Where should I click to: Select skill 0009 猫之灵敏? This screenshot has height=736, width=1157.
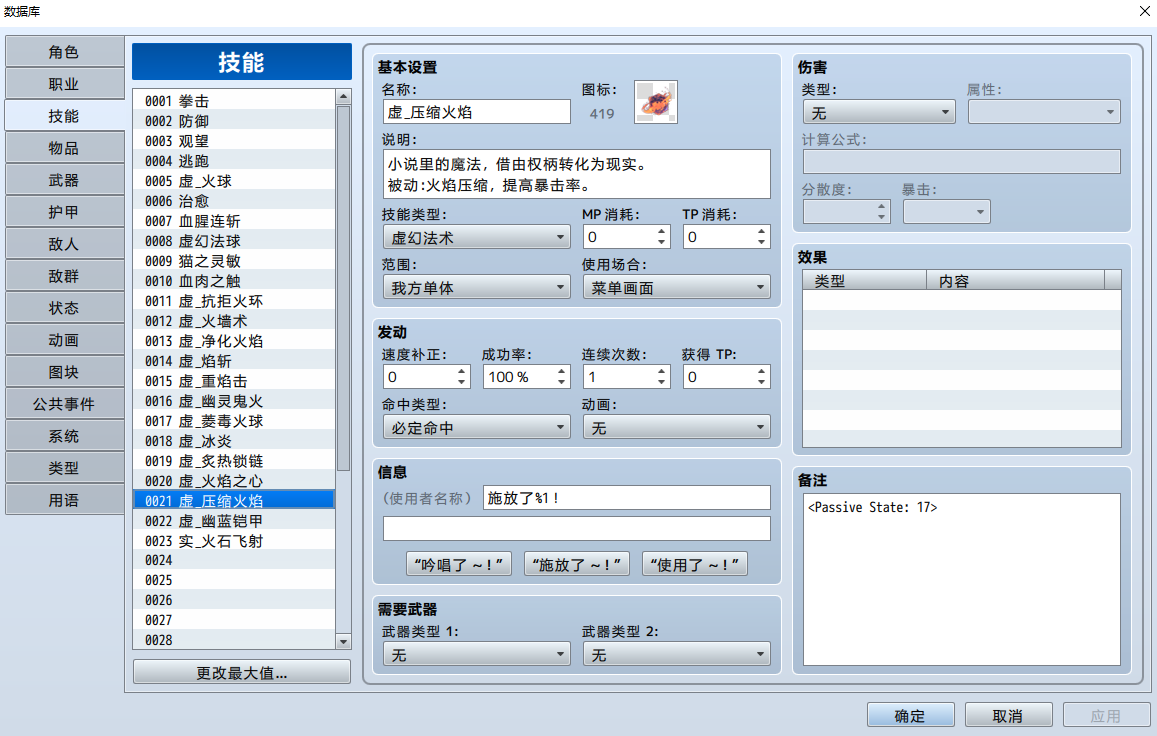234,261
